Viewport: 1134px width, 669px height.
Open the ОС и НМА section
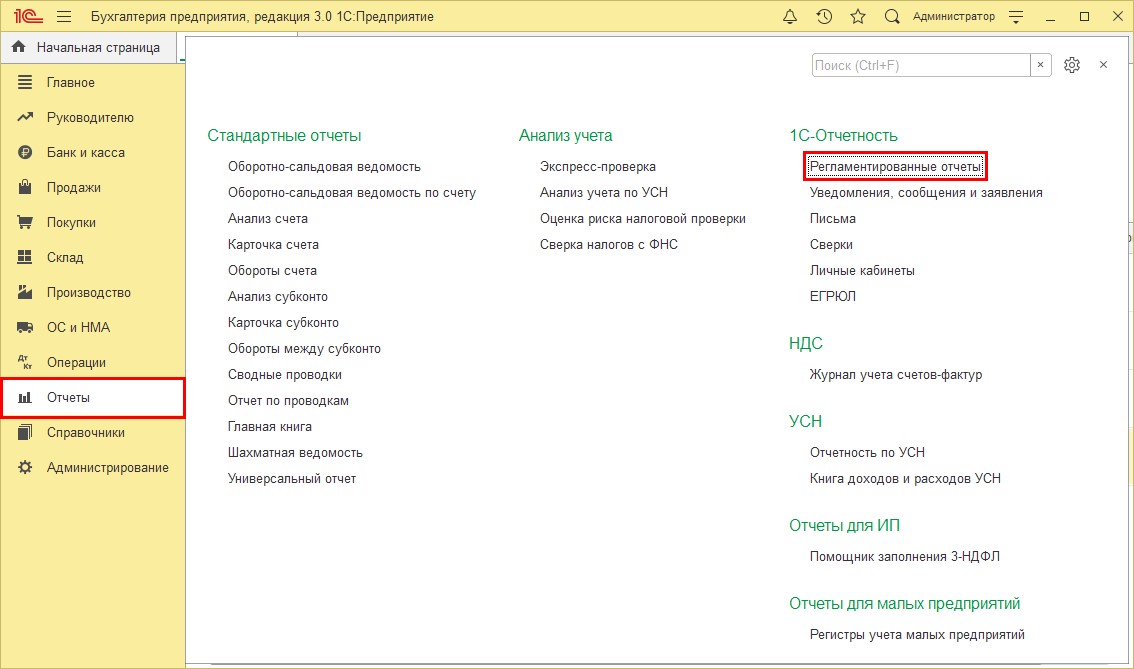93,328
